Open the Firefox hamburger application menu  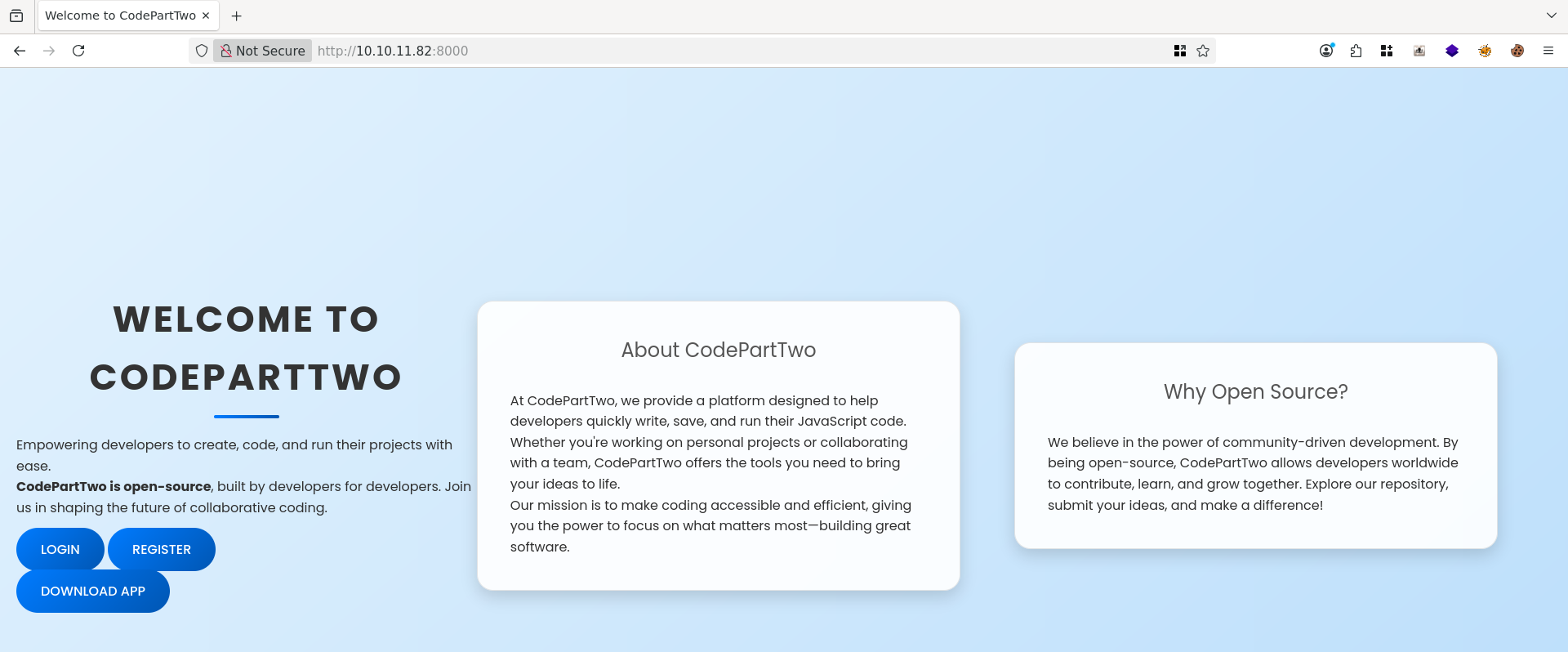click(1548, 51)
